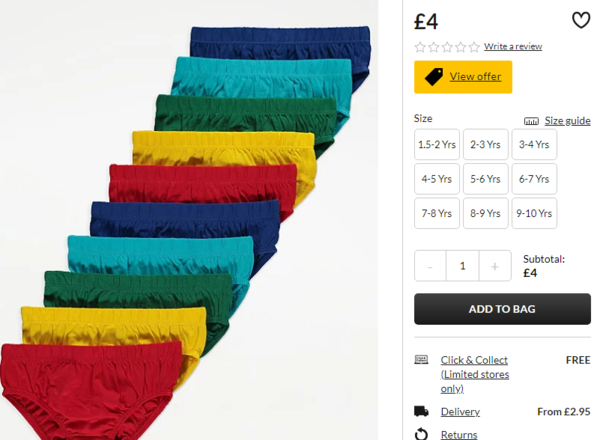Select size 1.5-2 Yrs
This screenshot has height=440, width=600.
click(436, 145)
